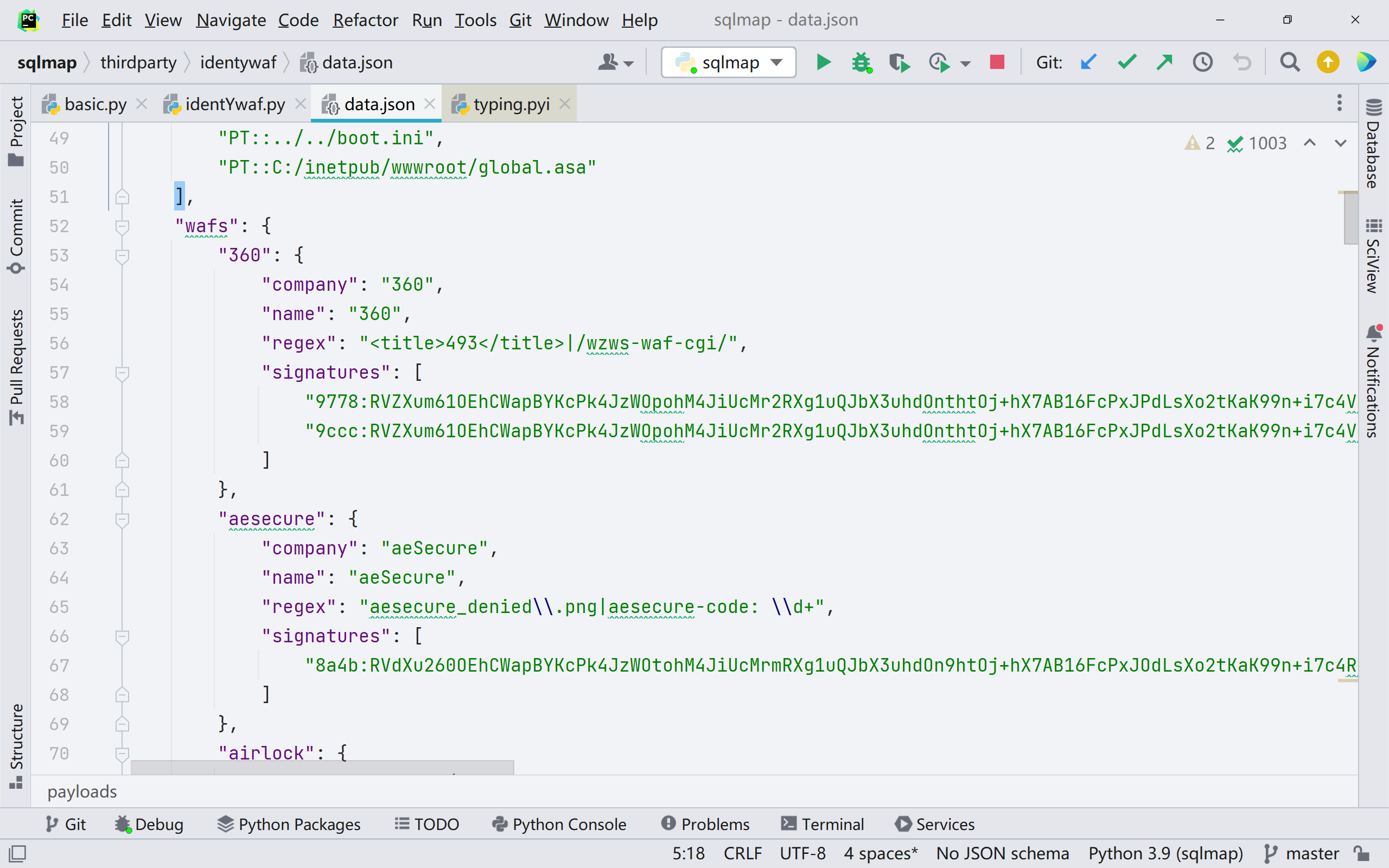Click the UTF-8 encoding setting
Viewport: 1389px width, 868px height.
(802, 854)
